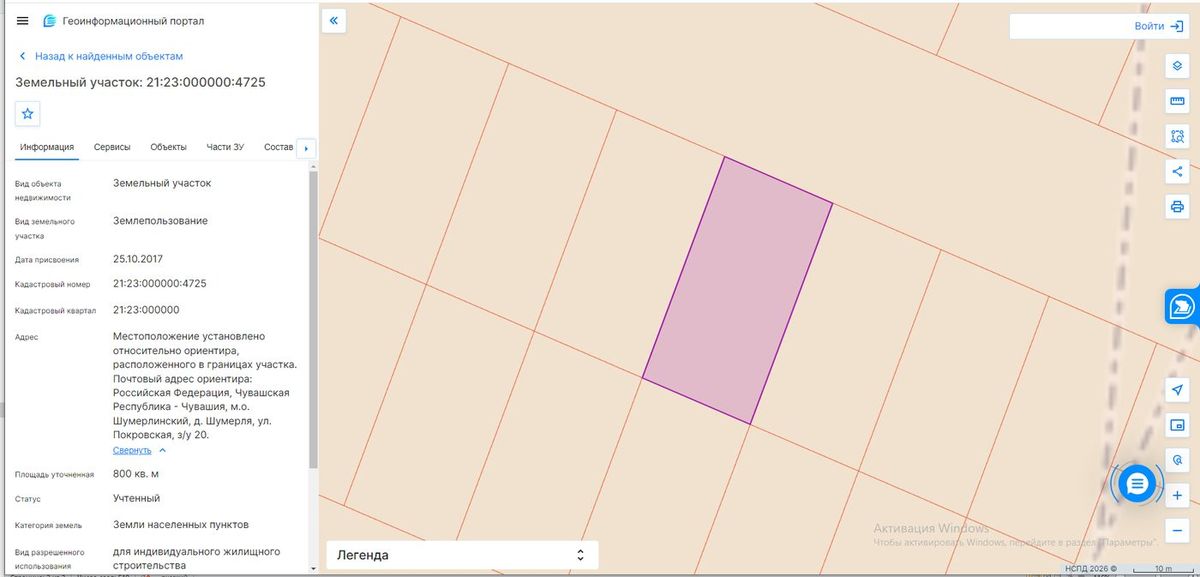Expand the Легенда dropdown
1200x577 pixels.
click(x=462, y=555)
